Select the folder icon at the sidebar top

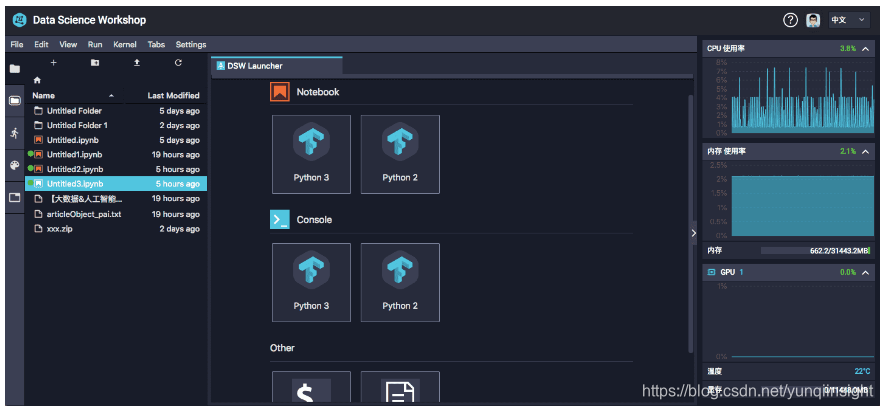click(x=15, y=69)
